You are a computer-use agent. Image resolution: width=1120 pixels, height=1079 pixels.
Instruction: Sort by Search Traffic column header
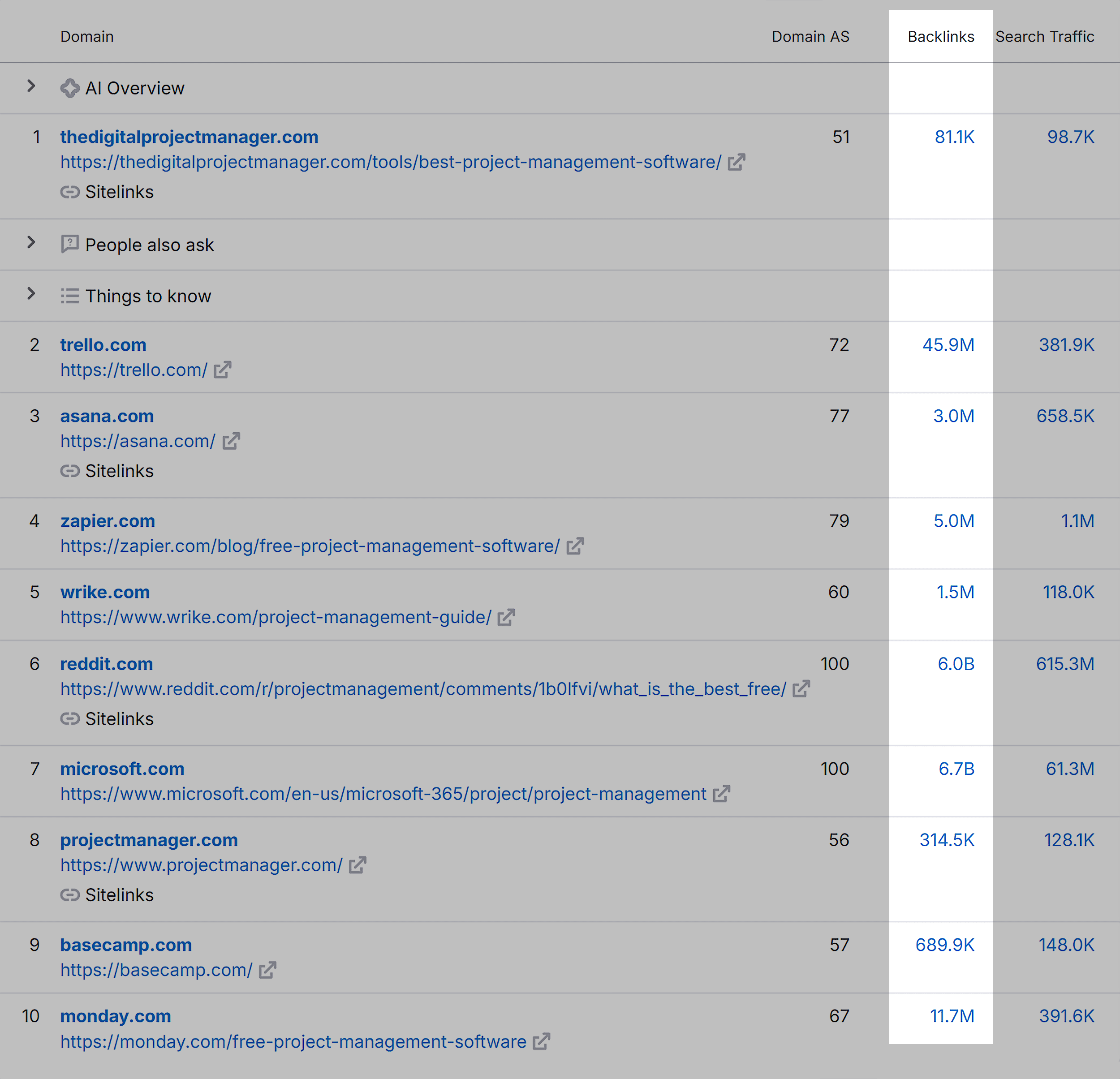pos(1045,37)
